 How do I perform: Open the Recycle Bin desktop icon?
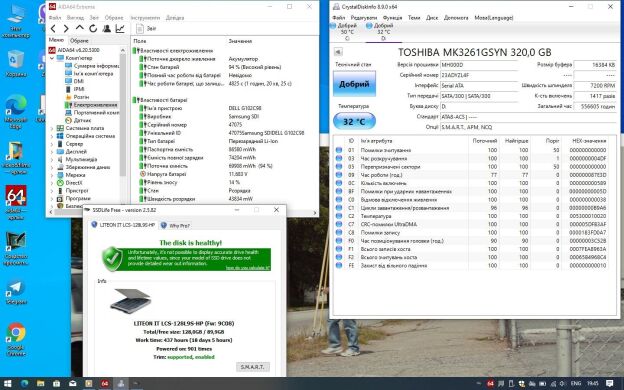(16, 64)
